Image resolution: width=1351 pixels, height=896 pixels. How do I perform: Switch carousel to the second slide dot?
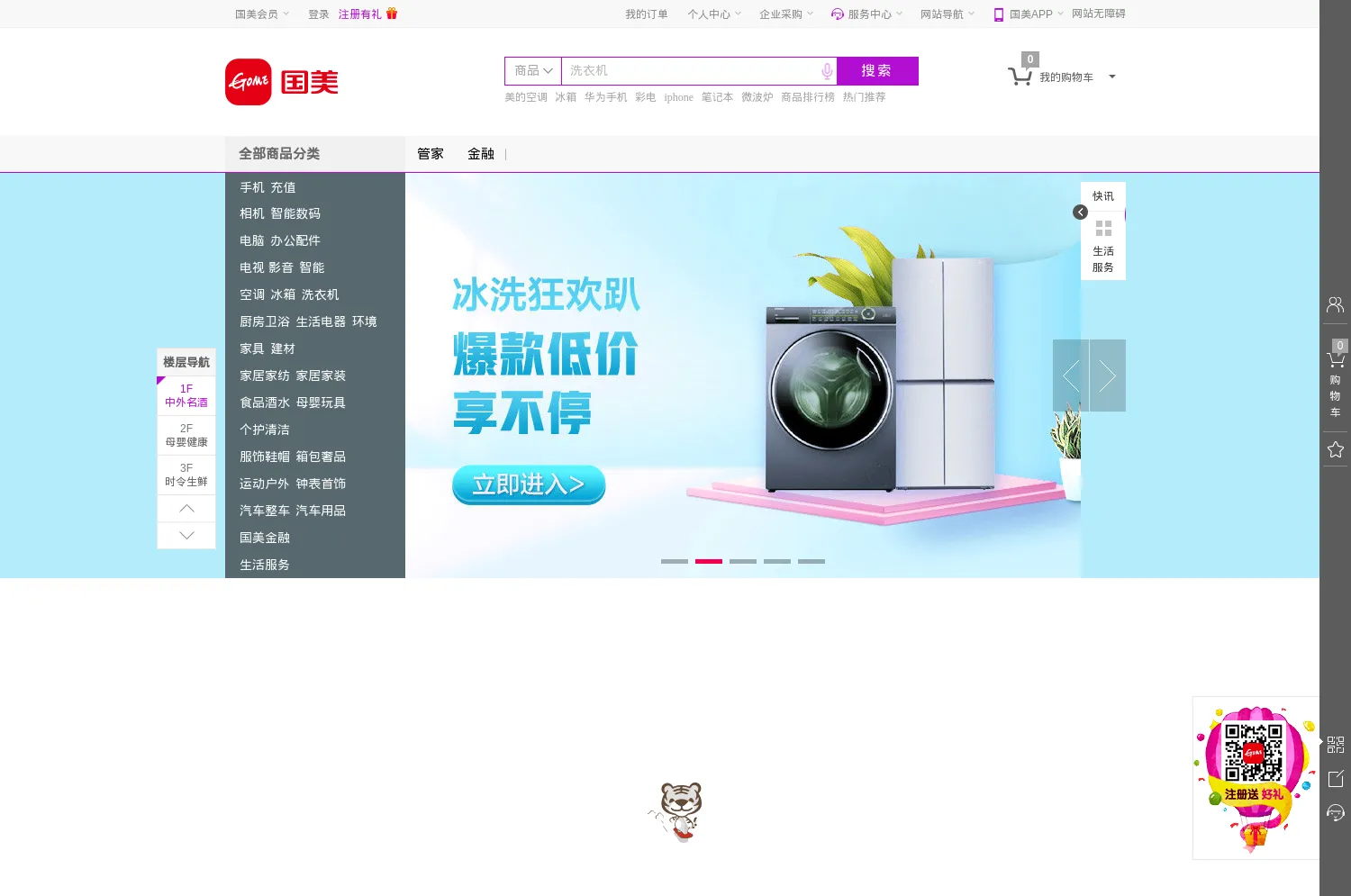(709, 560)
